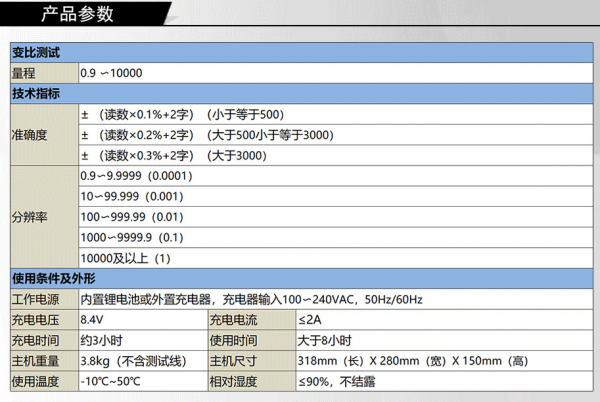Click the 量程 row label
This screenshot has width=600, height=402.
23,73
